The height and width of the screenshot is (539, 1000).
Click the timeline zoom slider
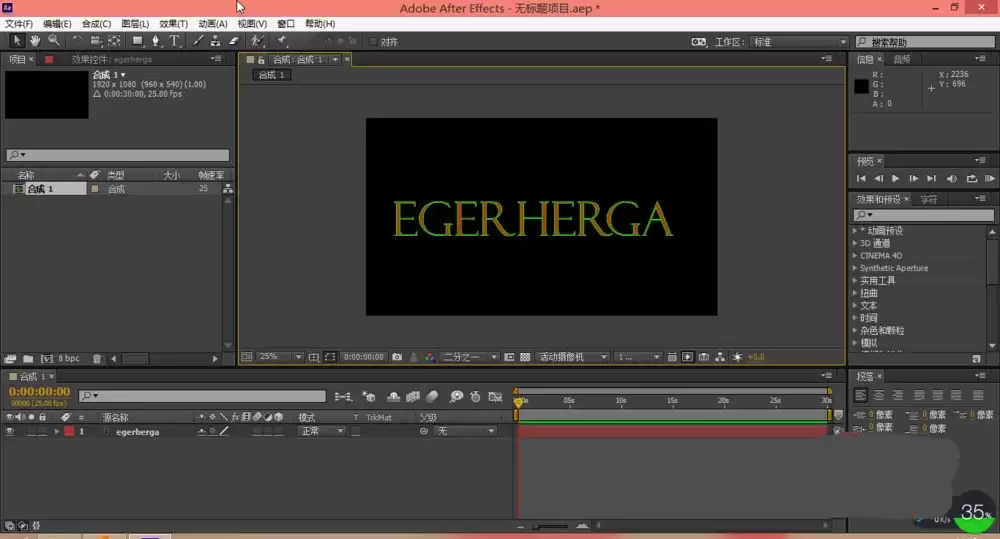pos(551,526)
